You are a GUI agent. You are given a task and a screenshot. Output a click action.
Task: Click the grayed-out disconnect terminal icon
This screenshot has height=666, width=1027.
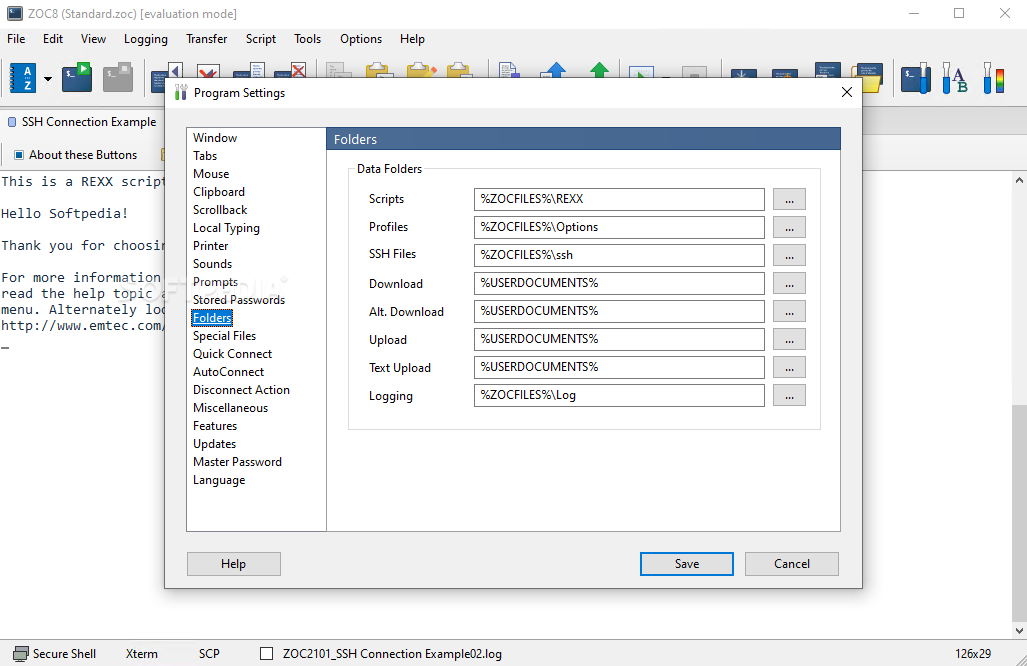click(118, 77)
